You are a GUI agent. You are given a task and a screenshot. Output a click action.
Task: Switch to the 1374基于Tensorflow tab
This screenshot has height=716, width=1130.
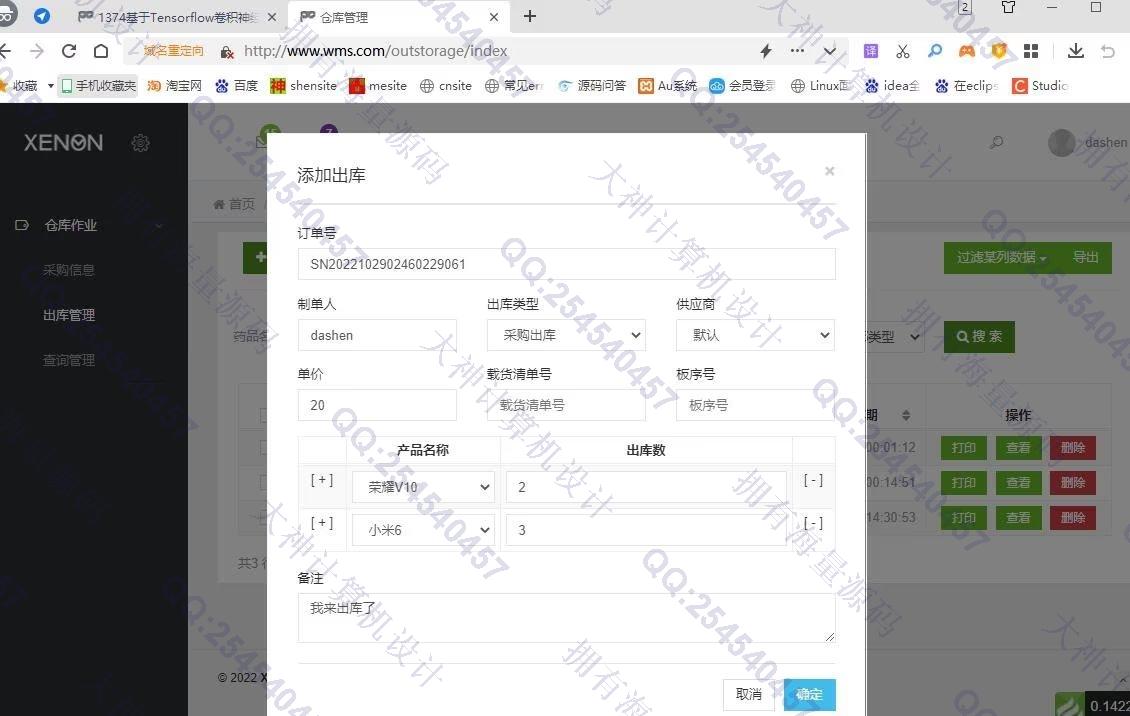[x=177, y=17]
